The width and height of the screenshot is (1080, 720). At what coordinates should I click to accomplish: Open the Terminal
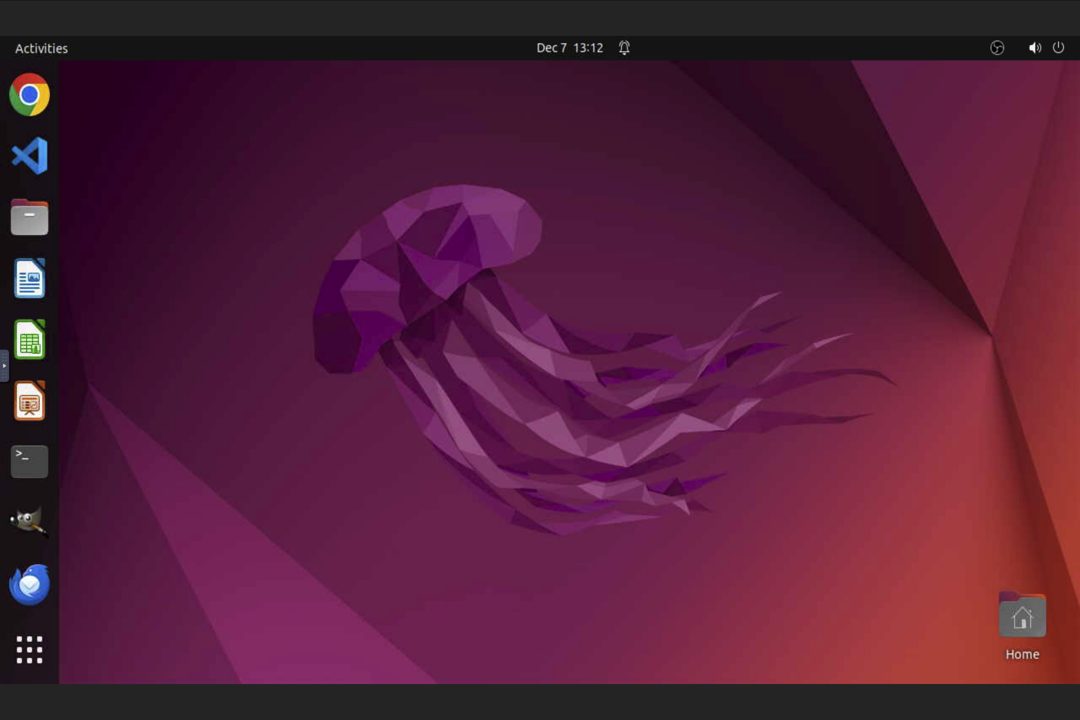(x=29, y=462)
